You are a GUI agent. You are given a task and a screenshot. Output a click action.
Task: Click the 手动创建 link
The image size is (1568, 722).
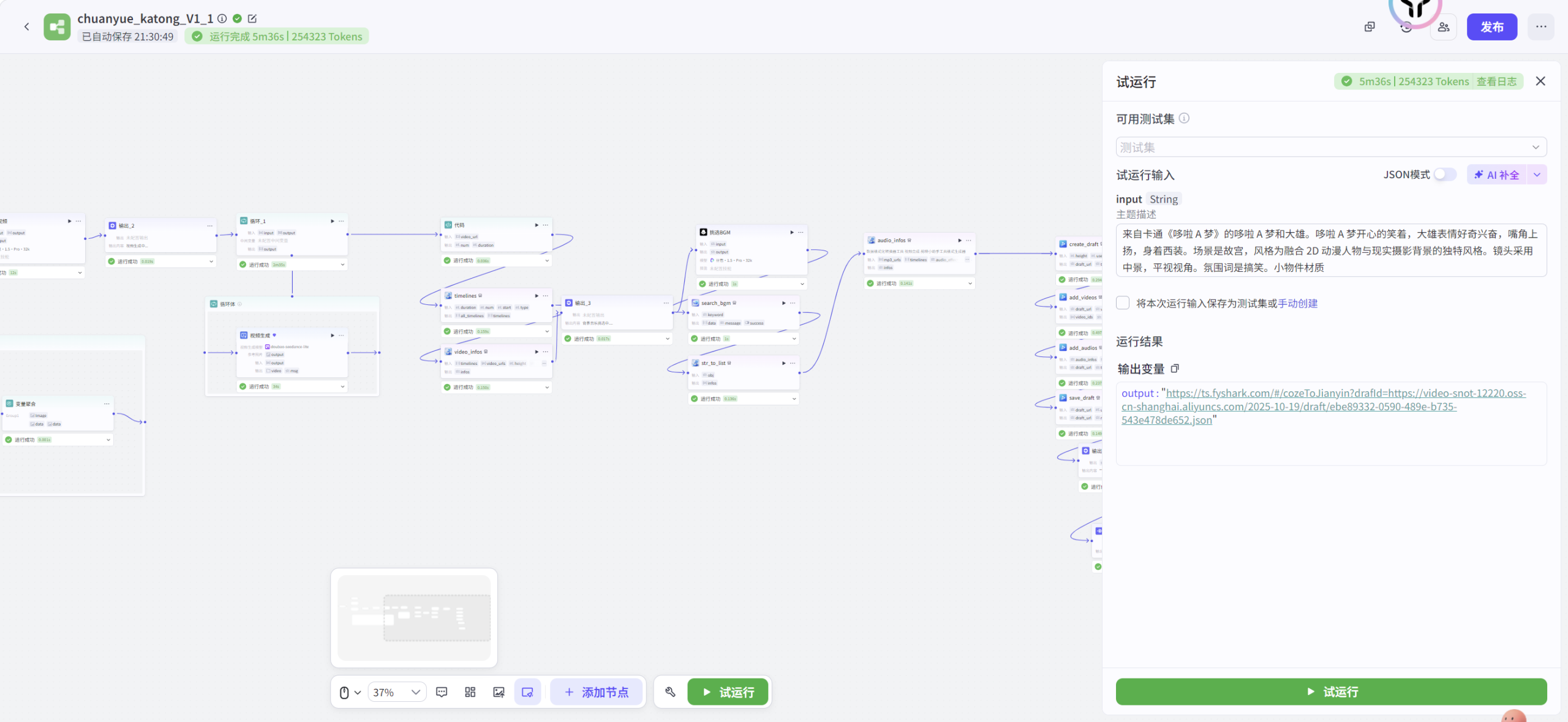[1297, 303]
